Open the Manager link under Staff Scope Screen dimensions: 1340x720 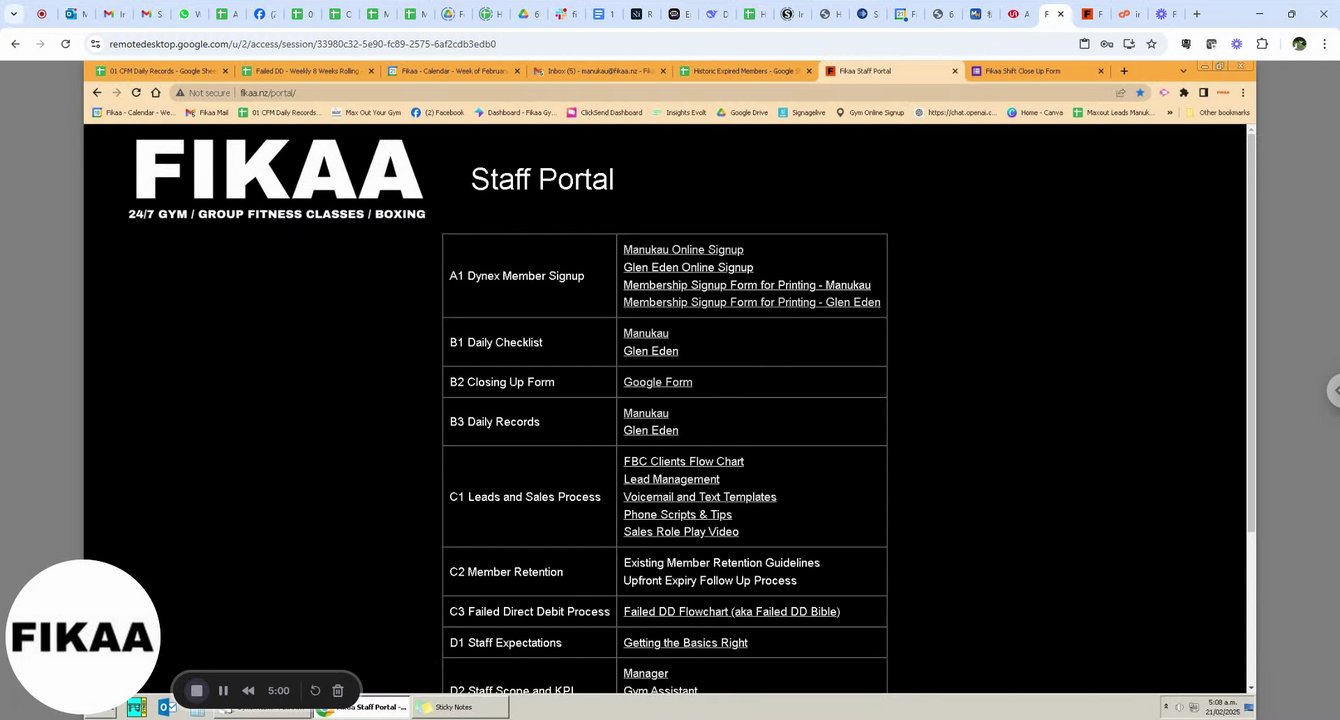tap(645, 674)
